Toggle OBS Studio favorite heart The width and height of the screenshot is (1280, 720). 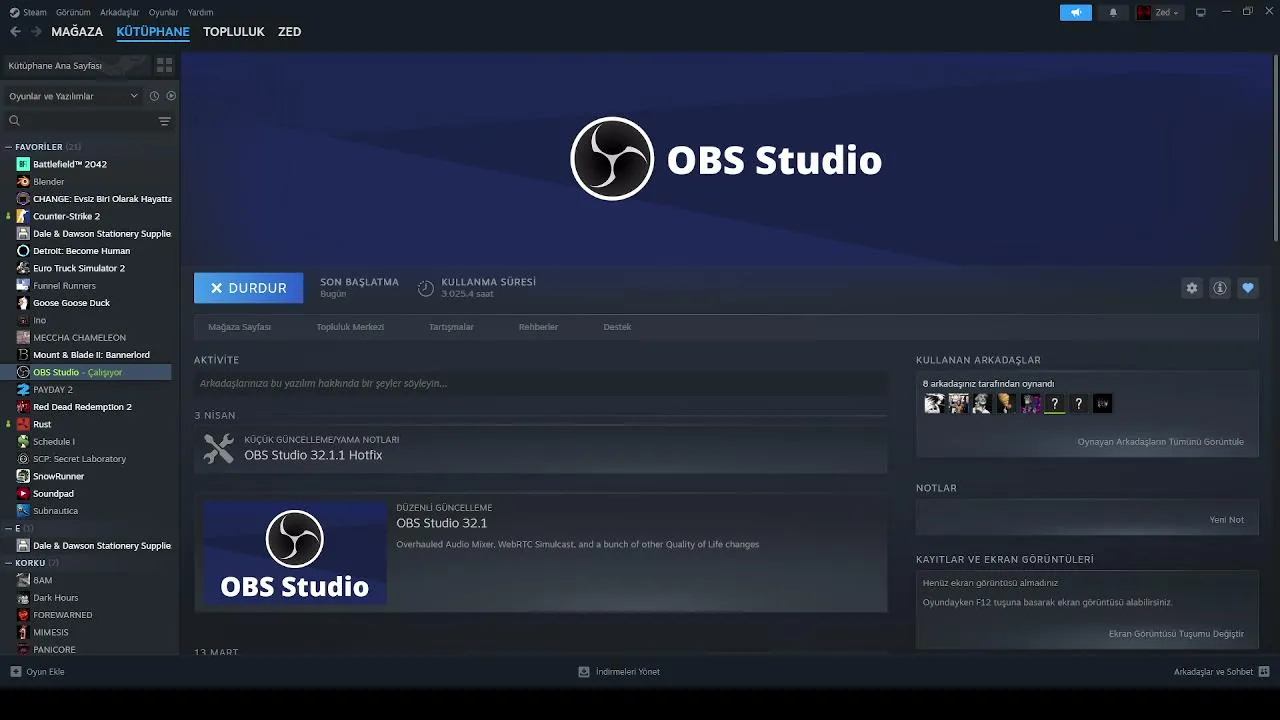pyautogui.click(x=1248, y=288)
